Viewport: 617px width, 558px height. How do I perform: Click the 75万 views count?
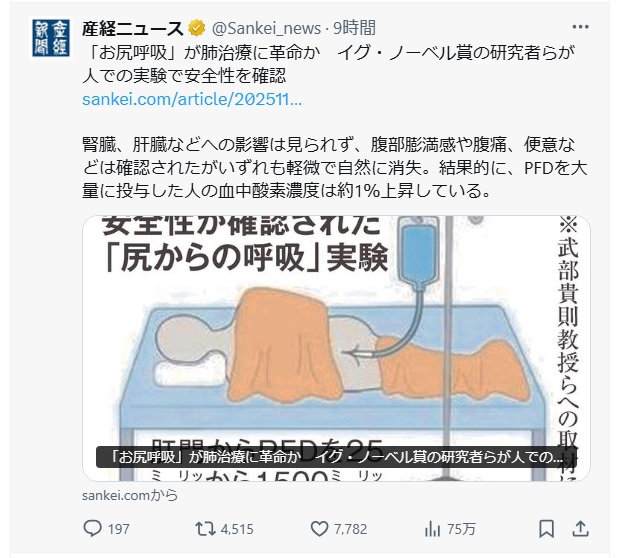[x=461, y=529]
